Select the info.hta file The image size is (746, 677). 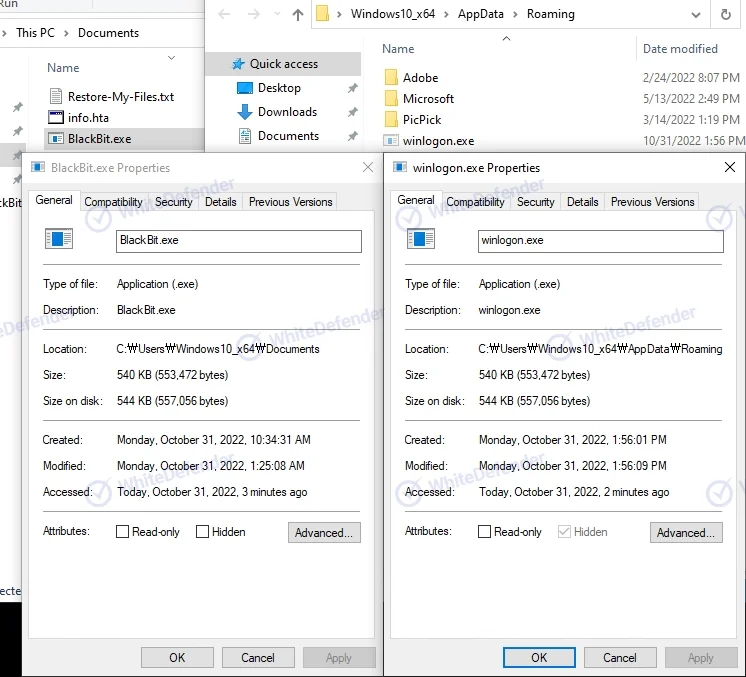click(88, 117)
